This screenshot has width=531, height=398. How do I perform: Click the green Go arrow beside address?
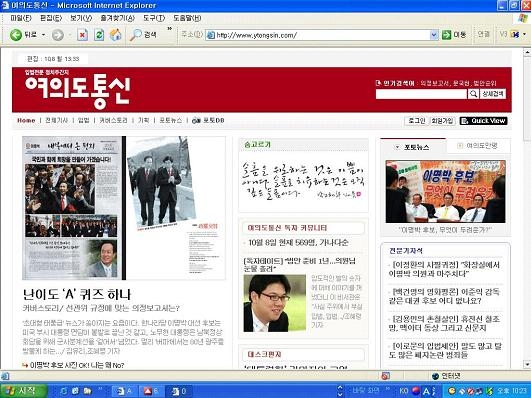click(x=447, y=35)
